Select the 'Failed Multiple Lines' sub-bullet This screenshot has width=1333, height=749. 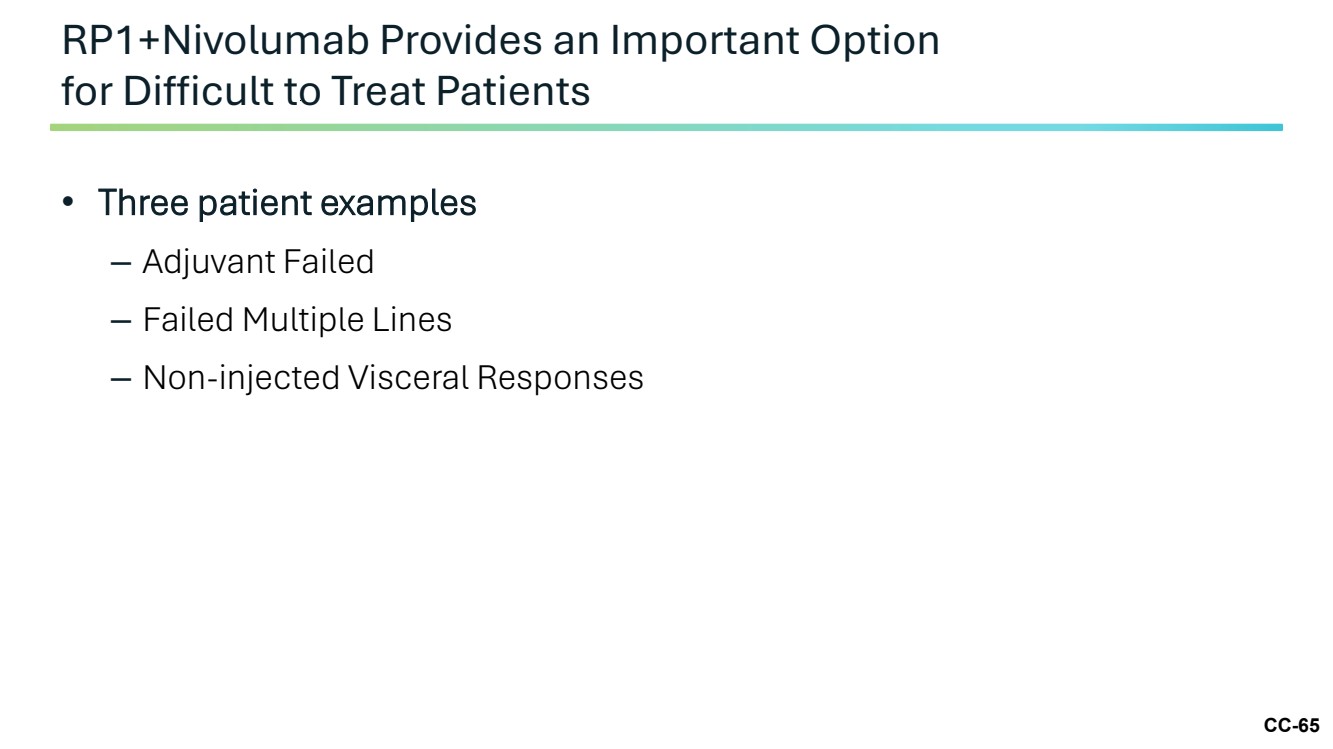point(297,320)
